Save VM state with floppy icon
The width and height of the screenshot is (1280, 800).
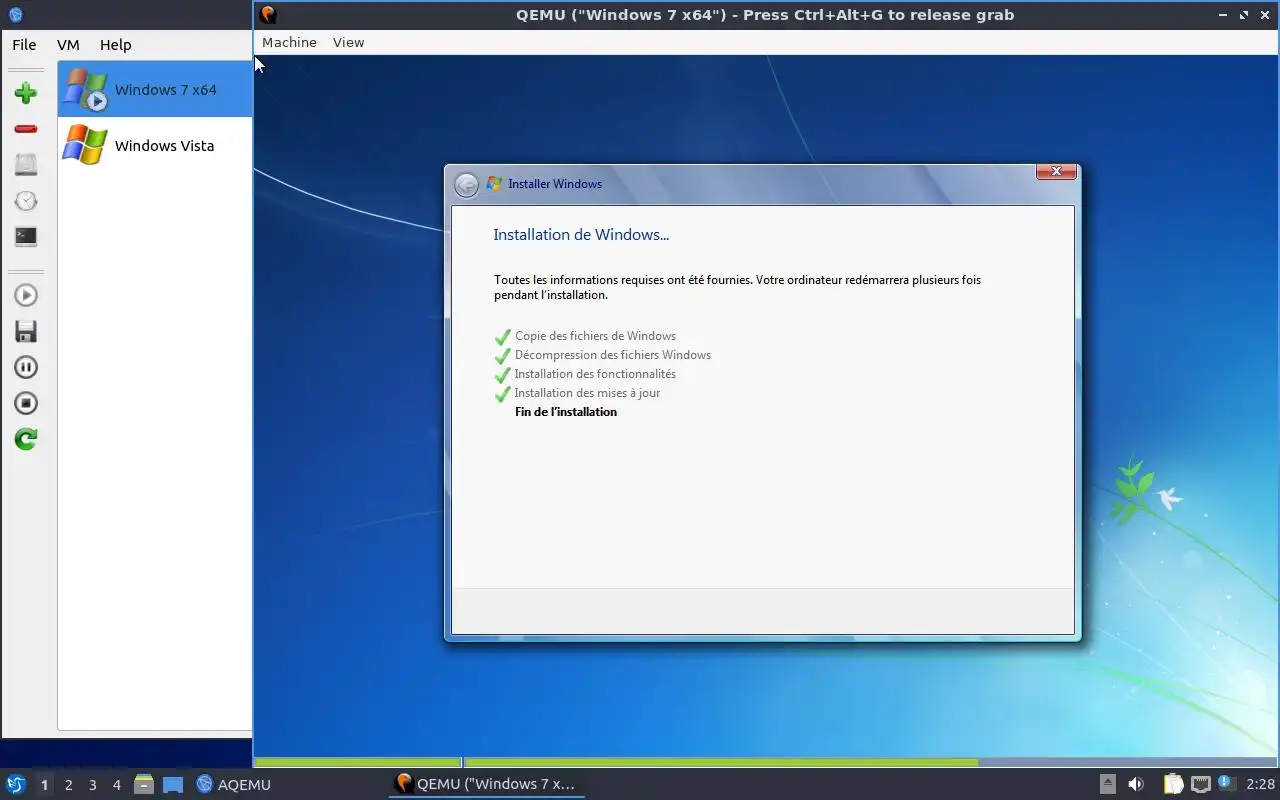[x=26, y=331]
